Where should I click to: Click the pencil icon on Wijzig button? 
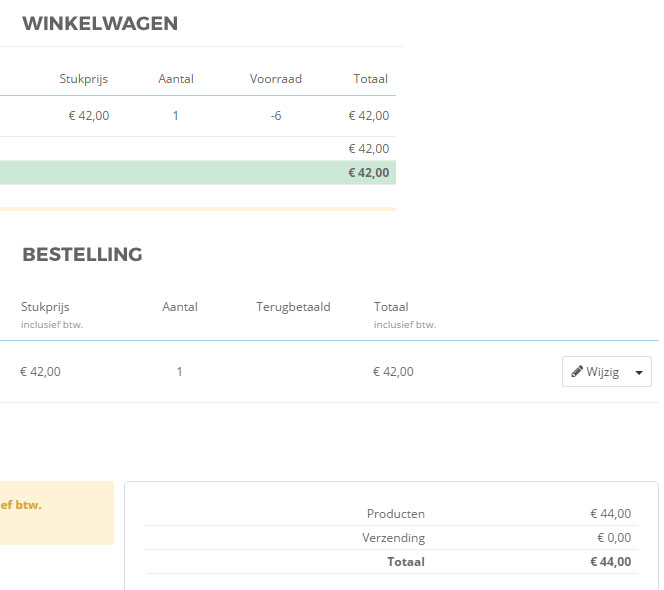pos(577,372)
